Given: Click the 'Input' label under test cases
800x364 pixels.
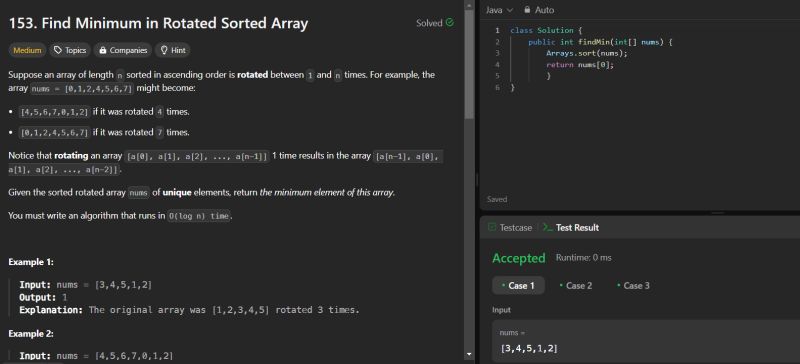Looking at the screenshot, I should pyautogui.click(x=501, y=310).
